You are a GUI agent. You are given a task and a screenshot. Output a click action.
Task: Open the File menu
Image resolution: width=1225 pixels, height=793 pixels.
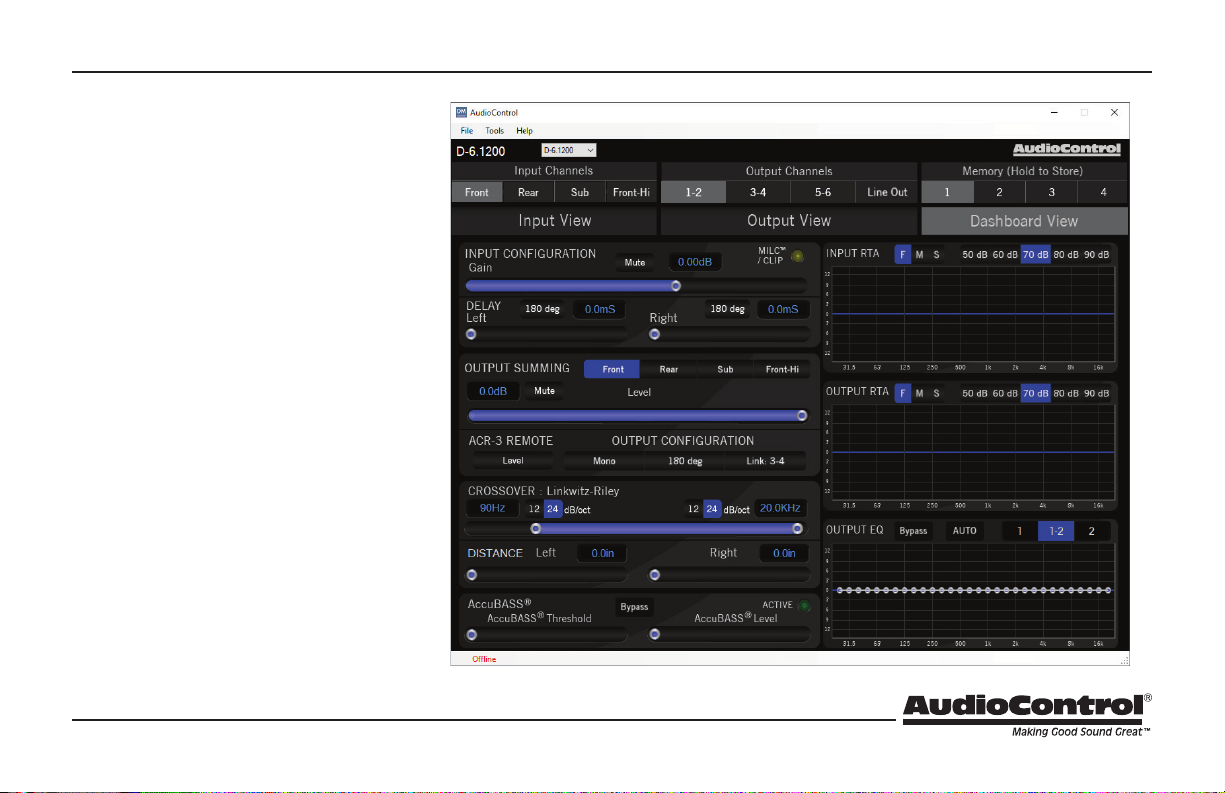click(x=467, y=131)
